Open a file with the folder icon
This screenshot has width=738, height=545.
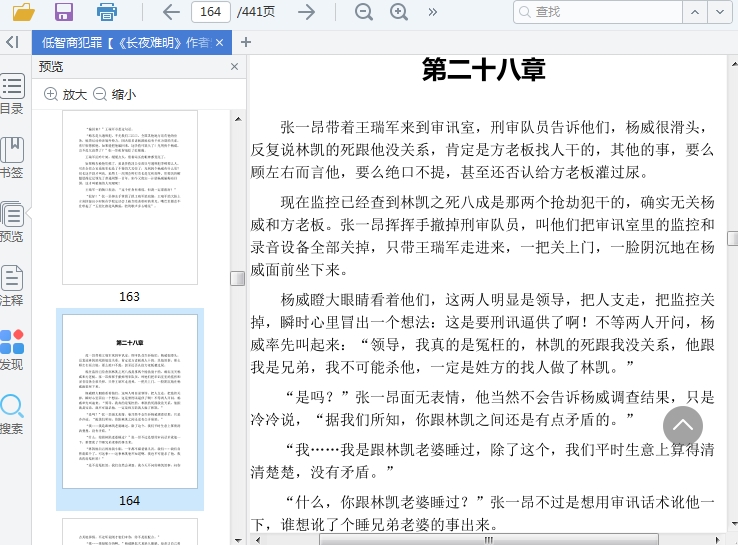[24, 12]
